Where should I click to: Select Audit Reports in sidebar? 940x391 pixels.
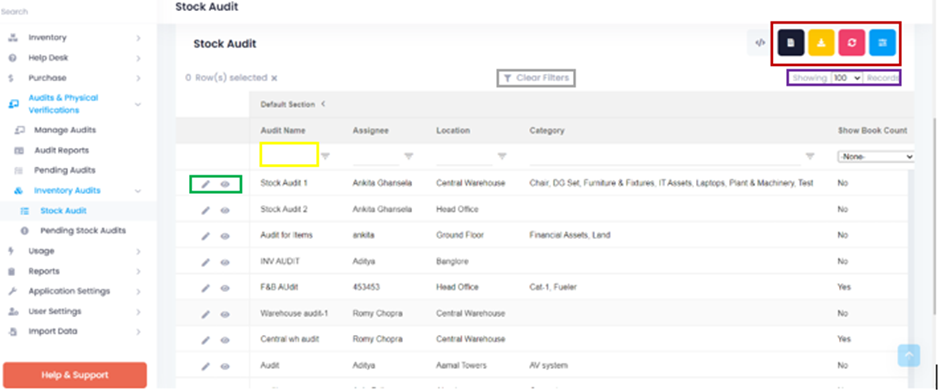[x=61, y=151]
